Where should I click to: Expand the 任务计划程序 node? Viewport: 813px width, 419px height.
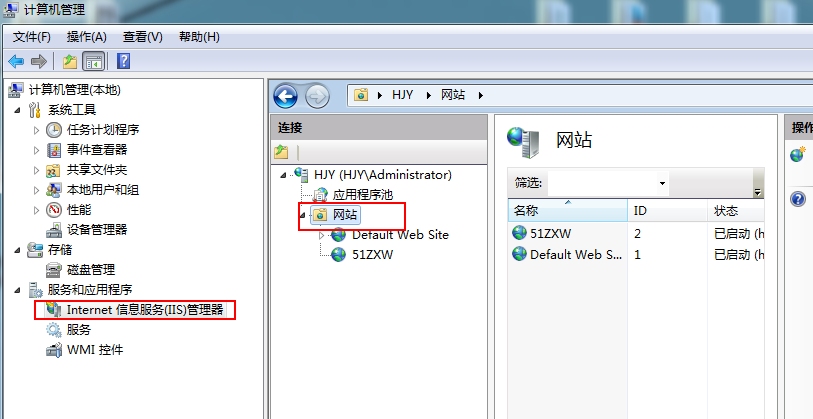pos(36,130)
